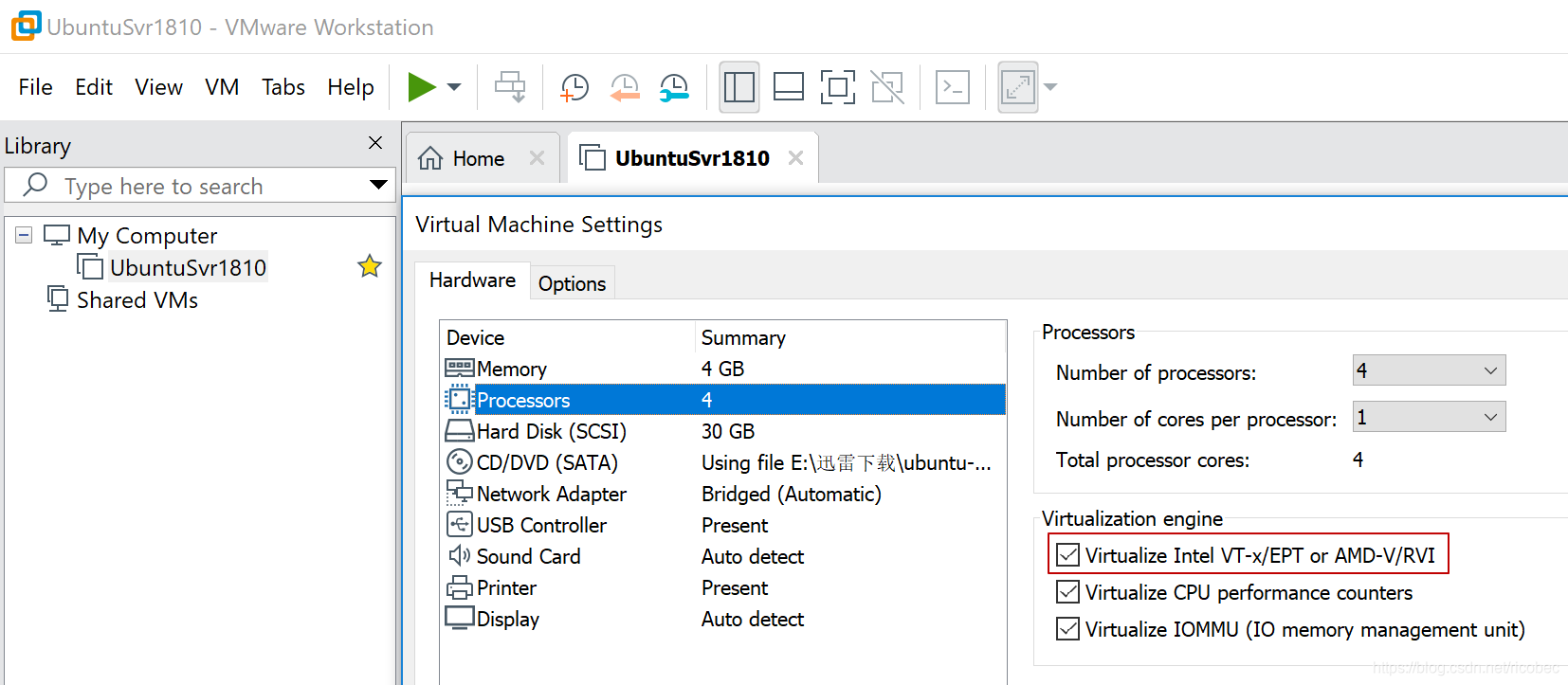The width and height of the screenshot is (1568, 685).
Task: Toggle the library sidebar view icon
Action: [x=739, y=87]
